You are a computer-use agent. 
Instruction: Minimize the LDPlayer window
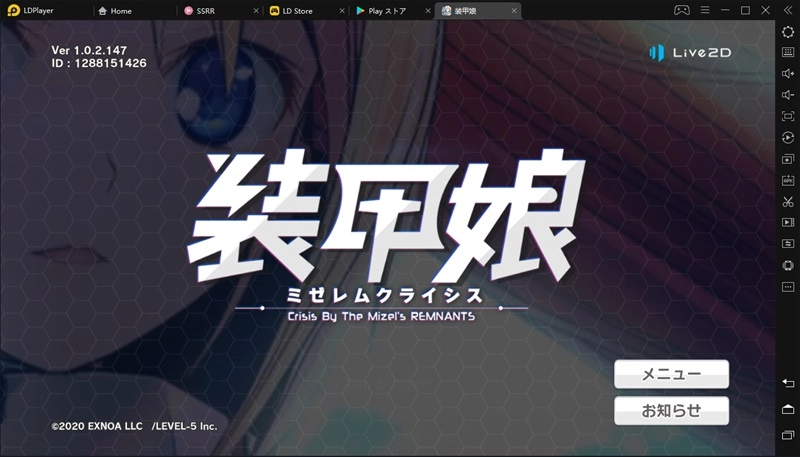point(725,10)
